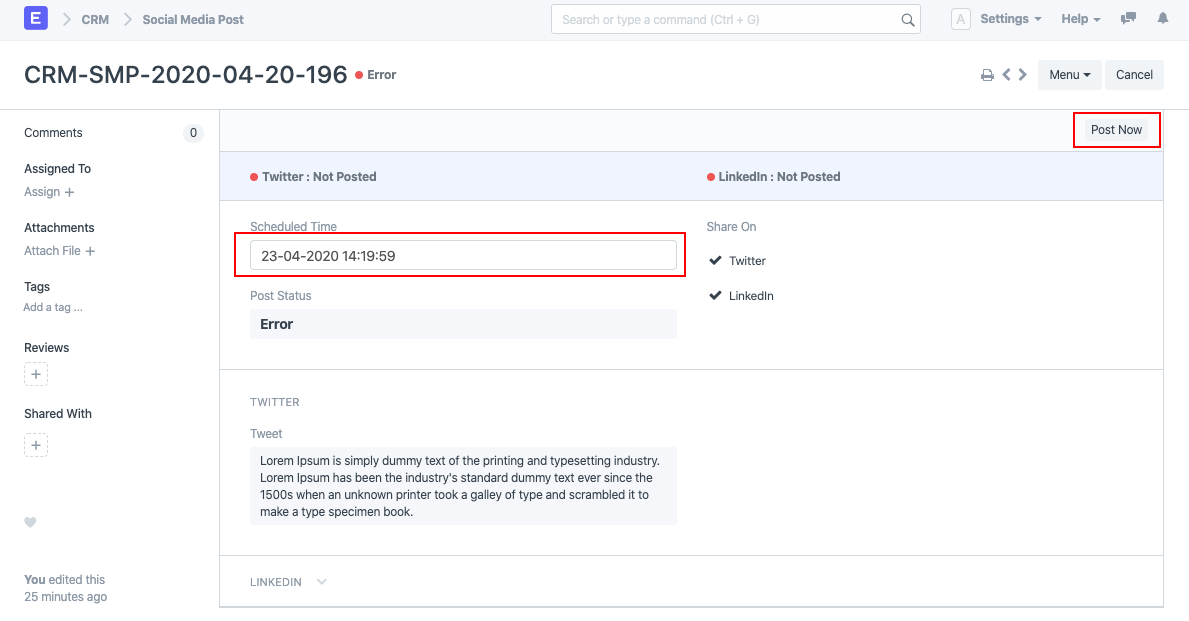Toggle the Twitter share checkbox
Image resolution: width=1189 pixels, height=621 pixels.
[x=715, y=261]
